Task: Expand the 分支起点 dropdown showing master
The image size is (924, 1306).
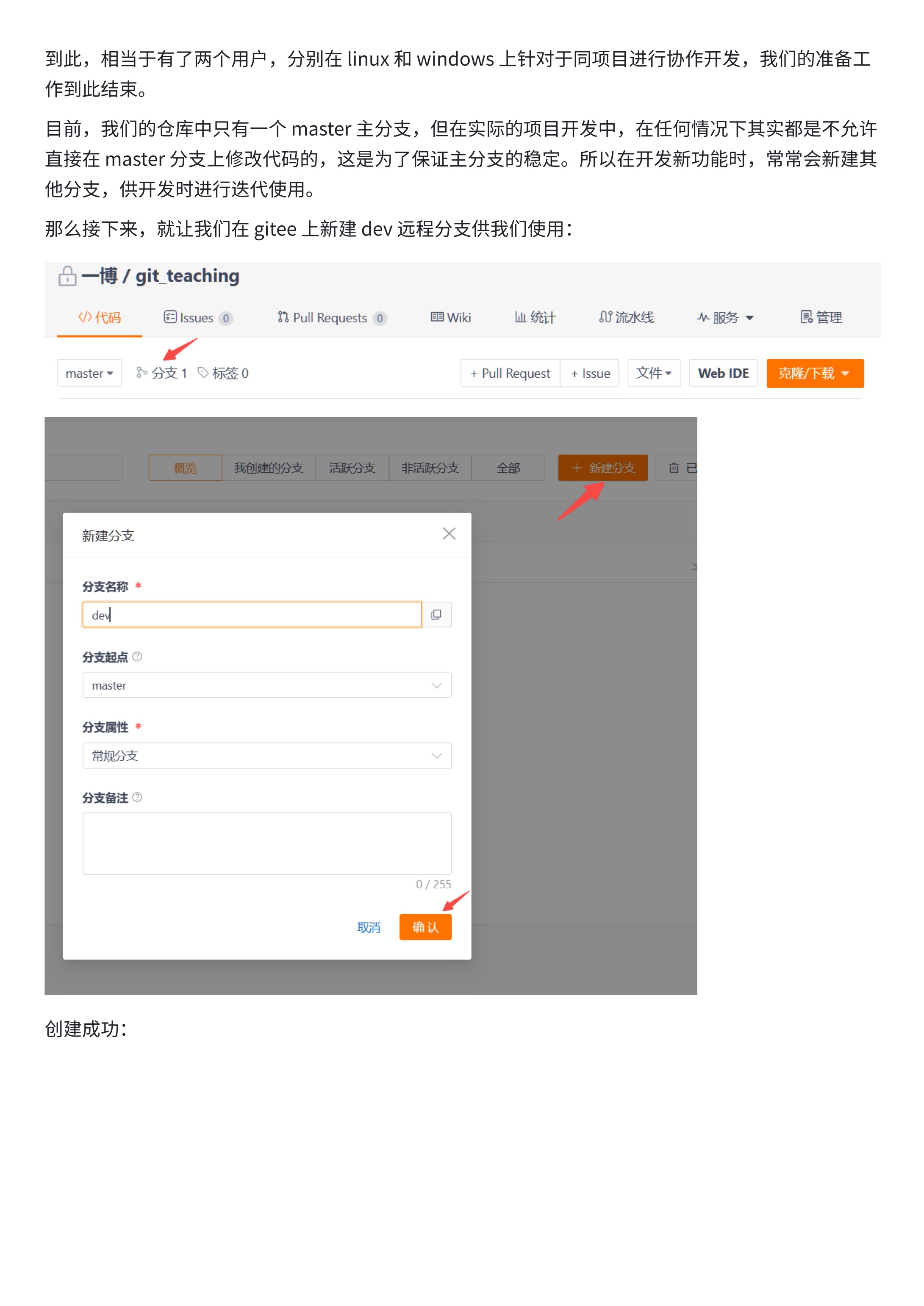Action: (436, 685)
